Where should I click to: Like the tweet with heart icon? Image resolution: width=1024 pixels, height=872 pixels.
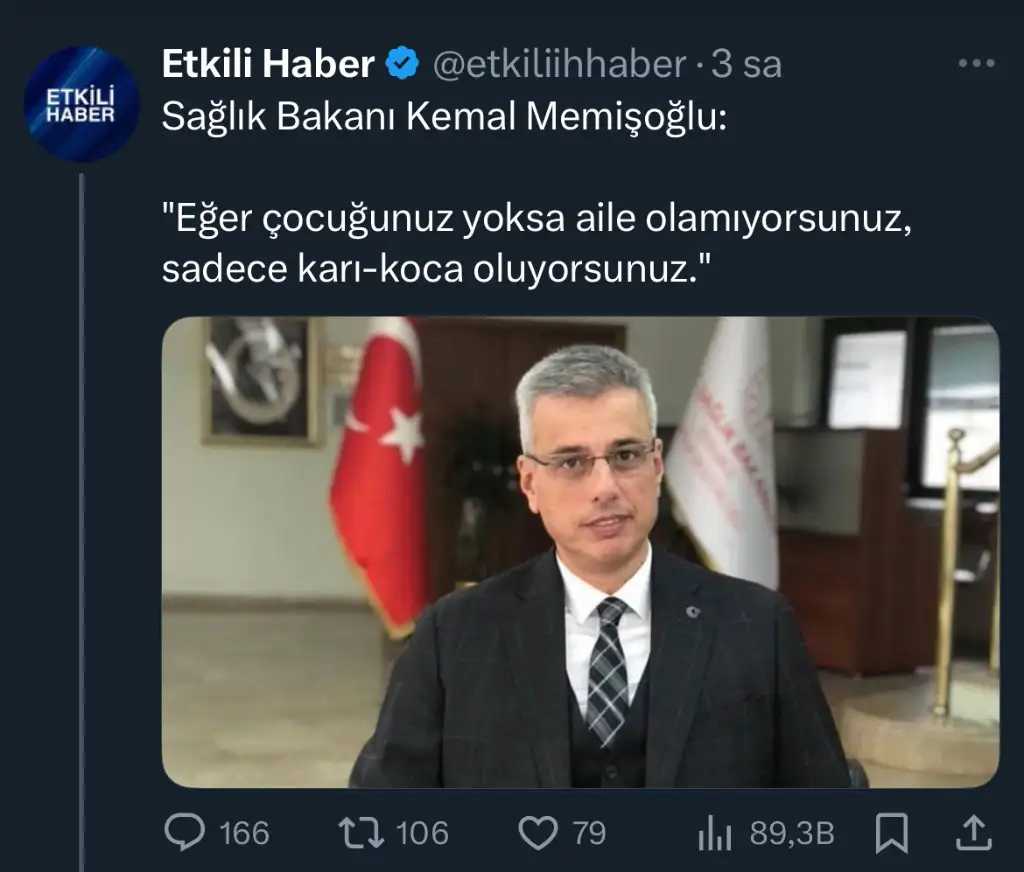(538, 833)
